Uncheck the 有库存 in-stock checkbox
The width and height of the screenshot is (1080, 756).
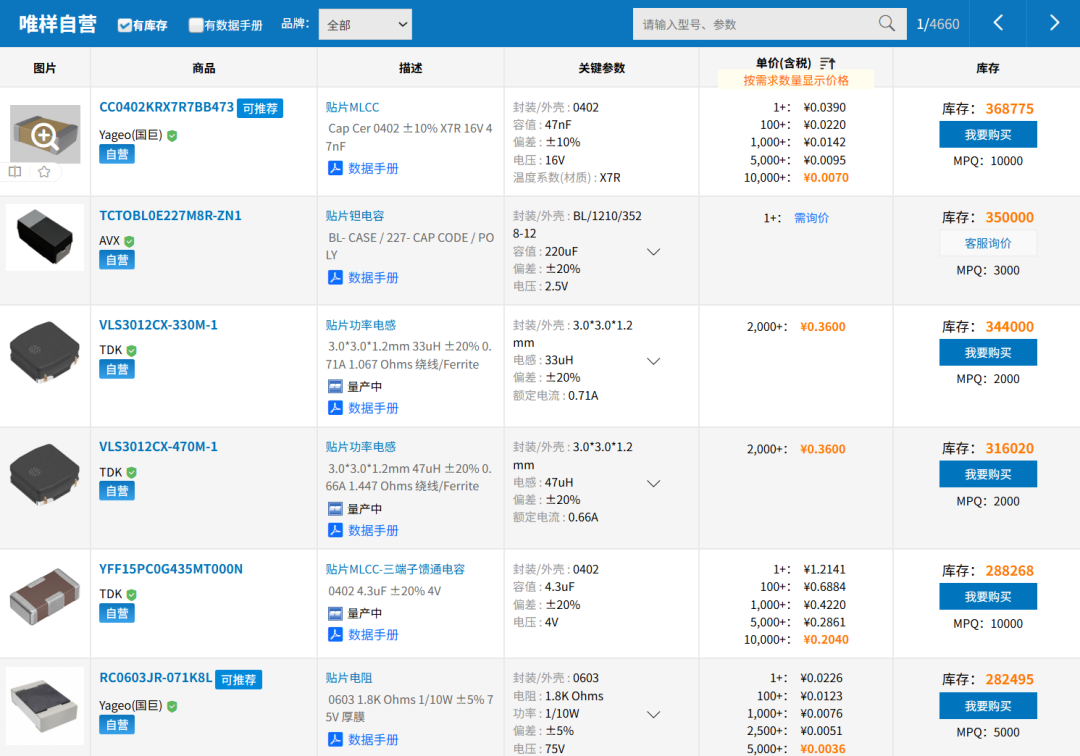coord(125,25)
